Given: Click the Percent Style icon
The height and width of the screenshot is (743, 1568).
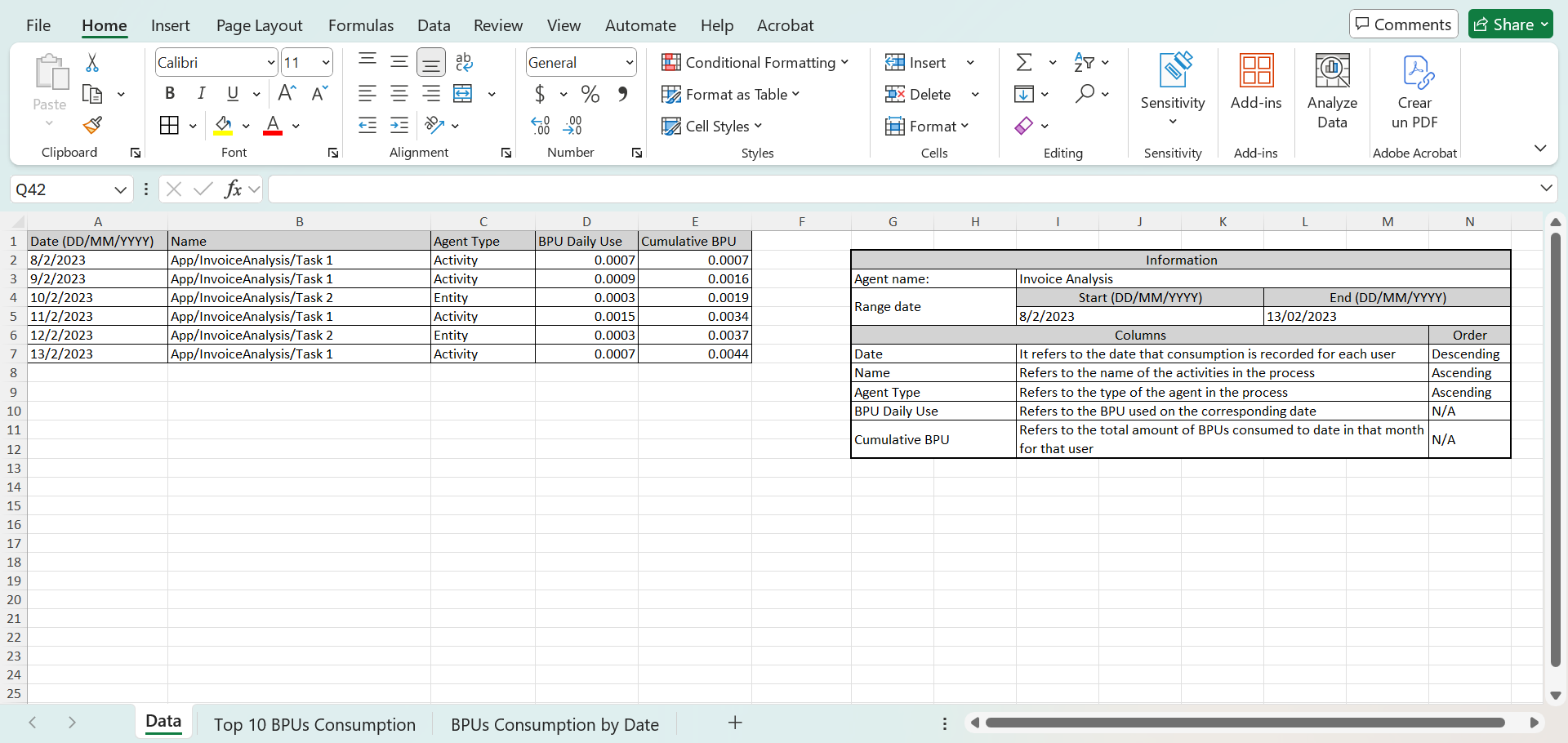Looking at the screenshot, I should pyautogui.click(x=590, y=94).
